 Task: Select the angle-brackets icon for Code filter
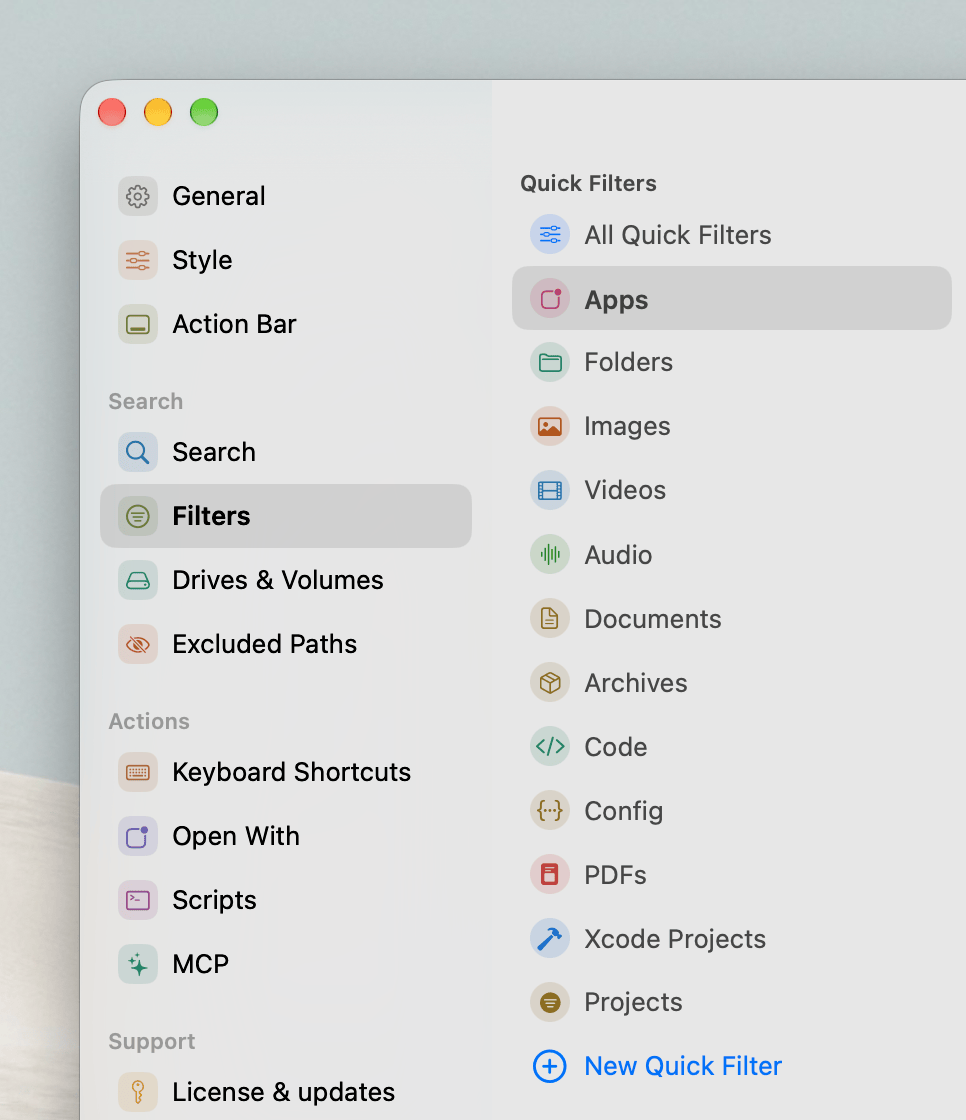[550, 746]
